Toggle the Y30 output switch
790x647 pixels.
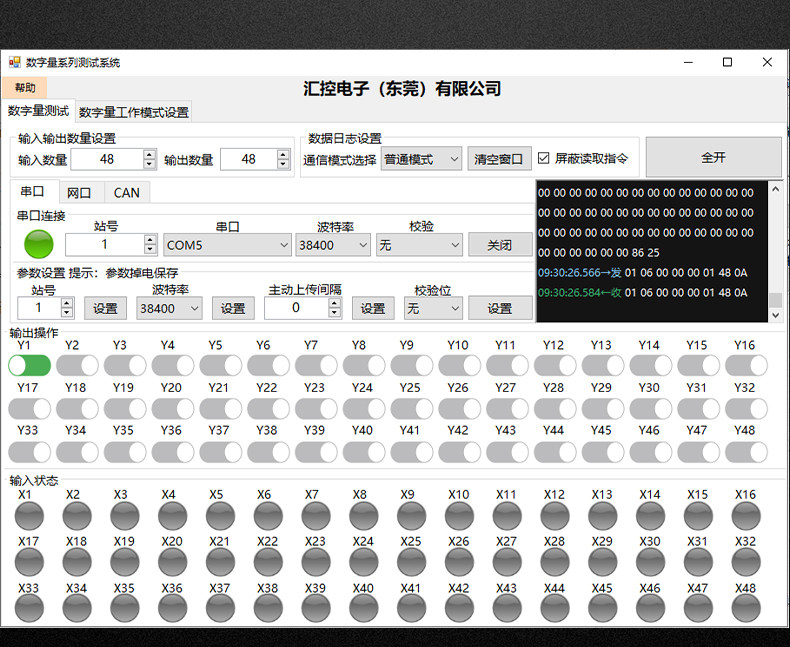(650, 409)
